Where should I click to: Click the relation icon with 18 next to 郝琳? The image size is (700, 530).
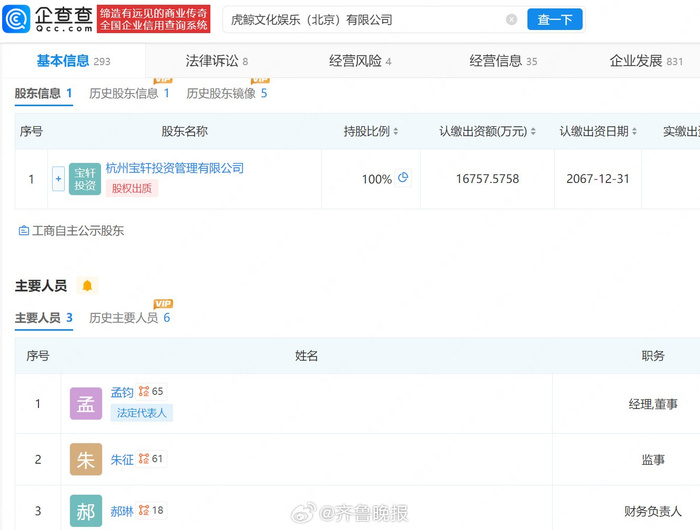(x=151, y=510)
